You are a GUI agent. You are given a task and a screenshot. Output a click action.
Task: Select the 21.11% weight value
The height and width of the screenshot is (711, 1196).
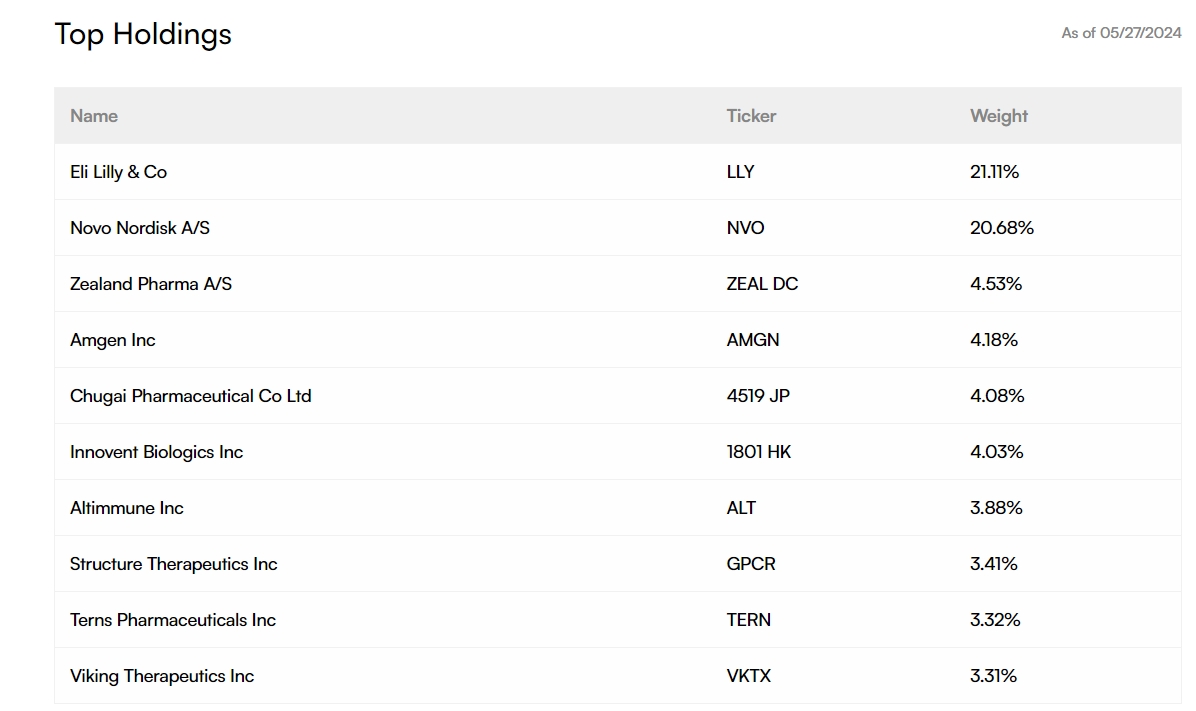994,172
